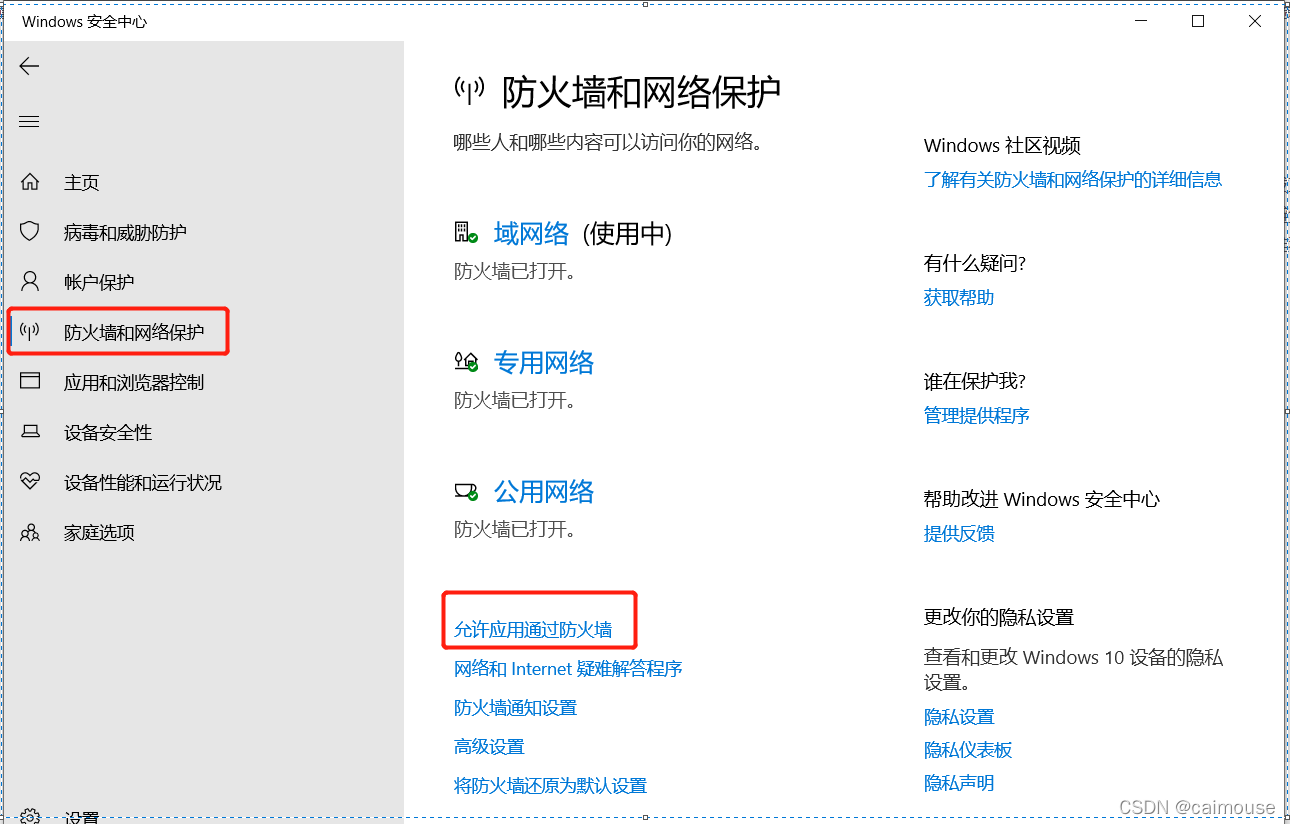1290x824 pixels.
Task: Click the 帮助改进 Windows 安全中心 heading
Action: [x=1042, y=499]
